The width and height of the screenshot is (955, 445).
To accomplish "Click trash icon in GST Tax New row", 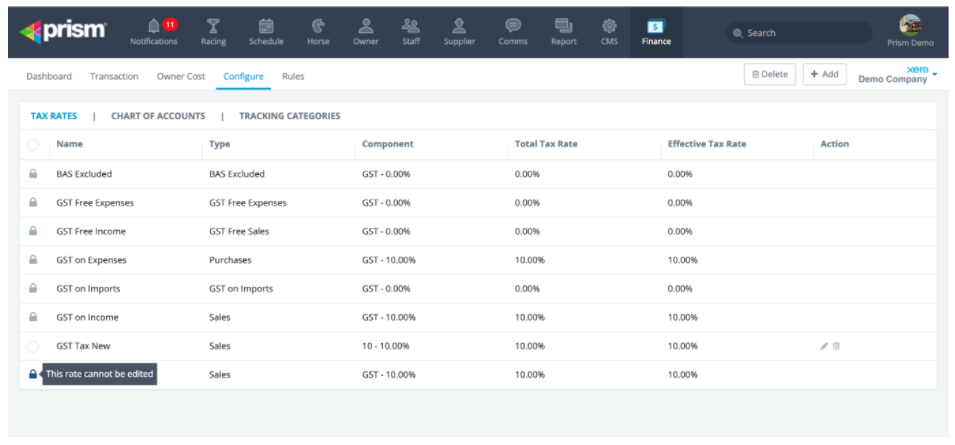I will (837, 346).
